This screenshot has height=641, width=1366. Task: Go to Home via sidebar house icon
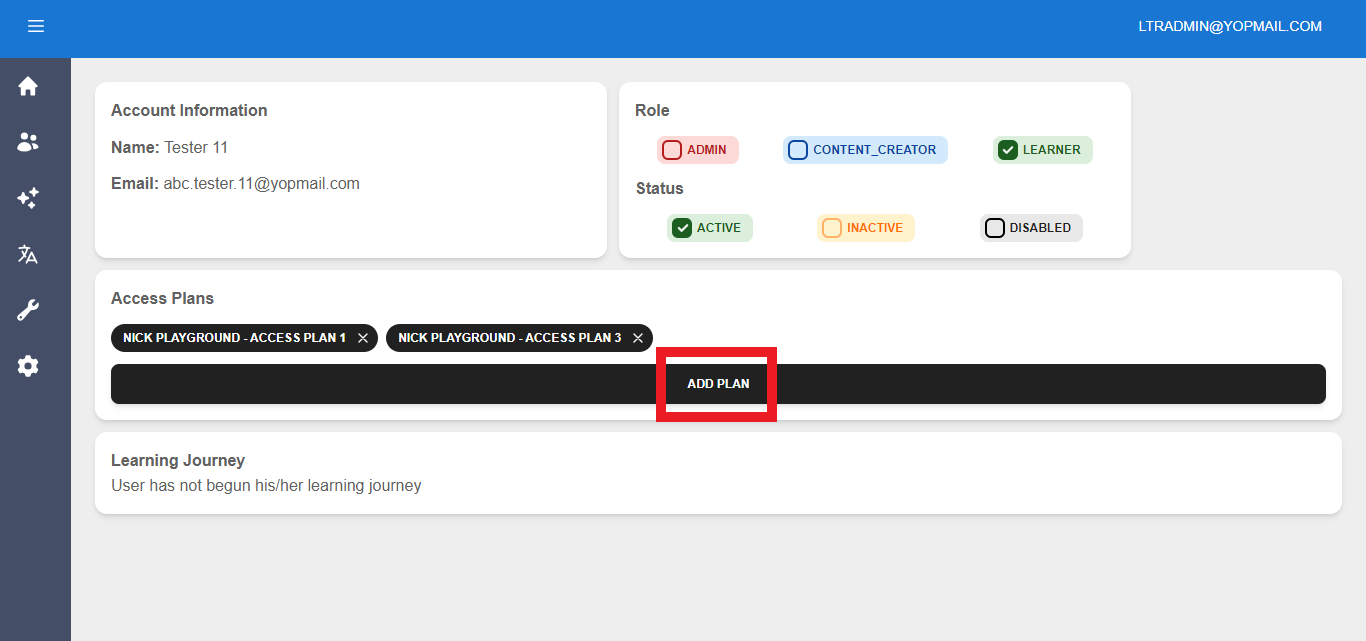tap(28, 86)
